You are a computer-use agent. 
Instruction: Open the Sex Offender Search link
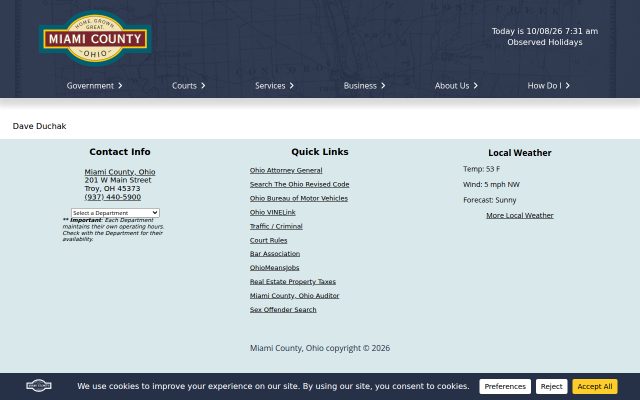283,309
